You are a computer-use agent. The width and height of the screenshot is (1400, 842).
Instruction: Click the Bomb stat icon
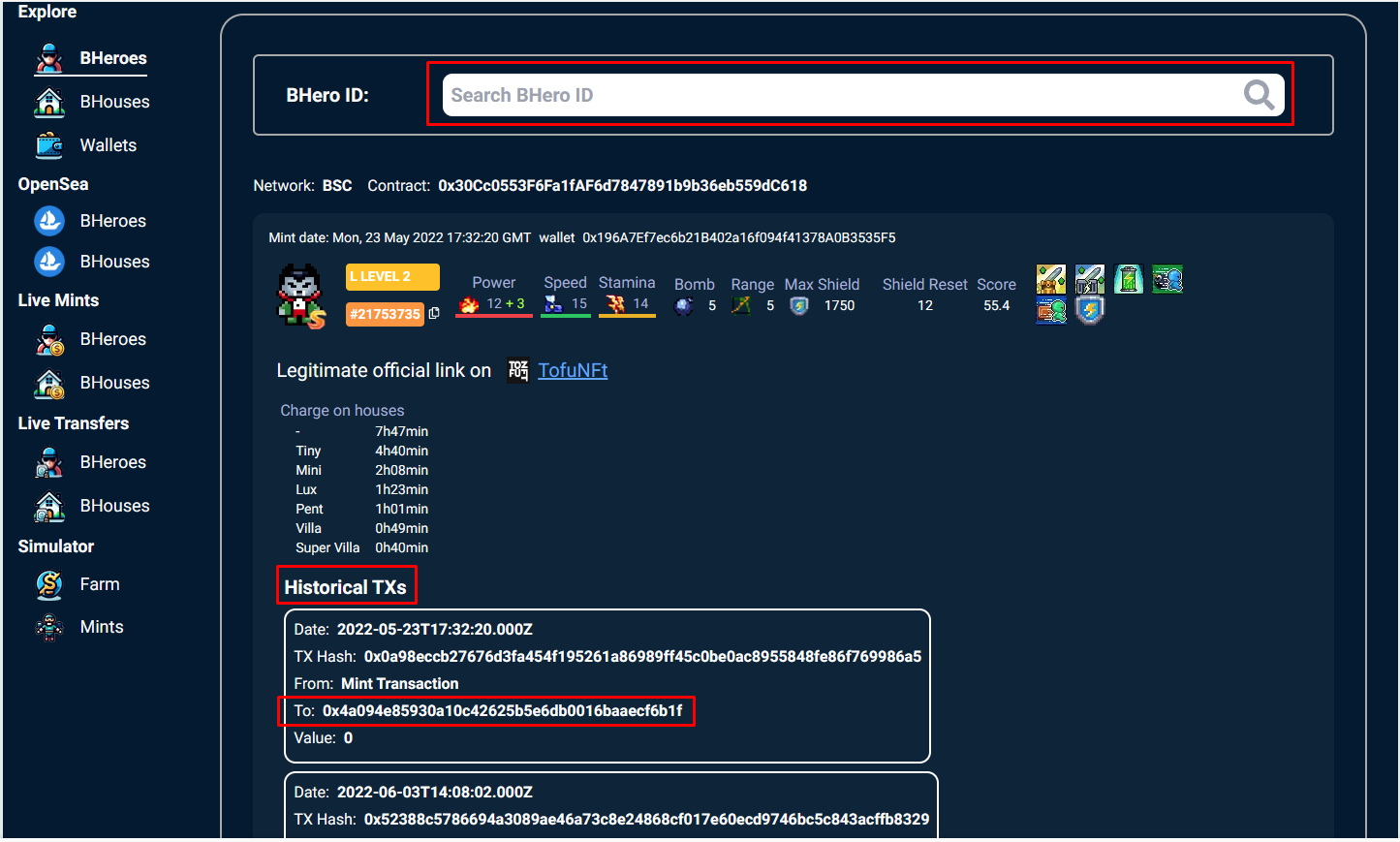click(684, 306)
